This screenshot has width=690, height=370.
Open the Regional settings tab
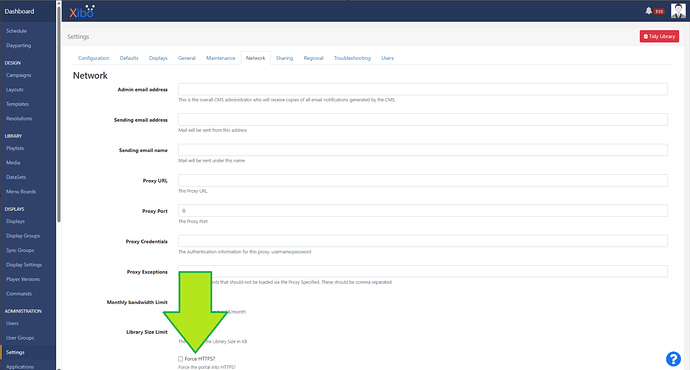pos(313,58)
